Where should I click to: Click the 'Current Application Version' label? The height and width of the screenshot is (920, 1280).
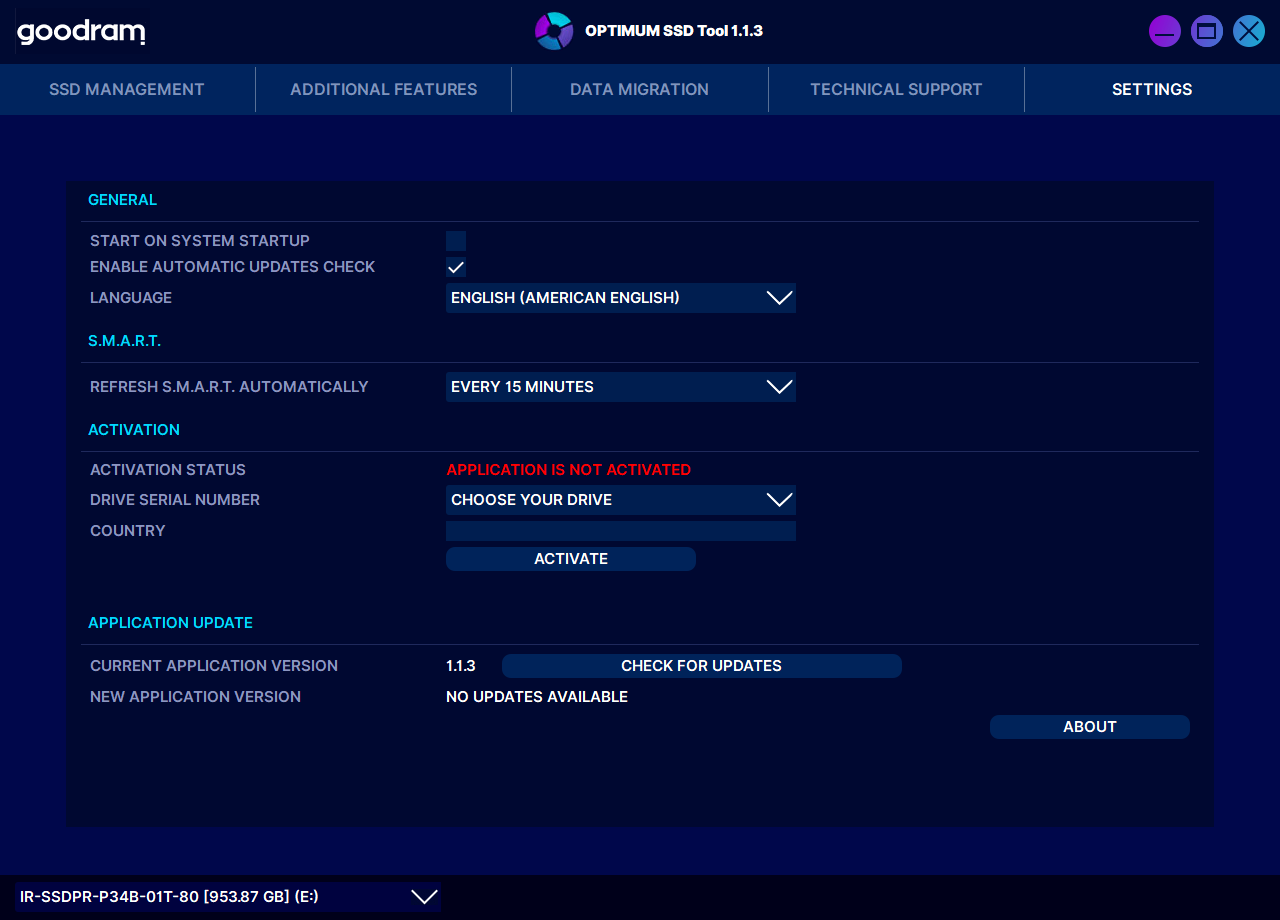(x=214, y=666)
